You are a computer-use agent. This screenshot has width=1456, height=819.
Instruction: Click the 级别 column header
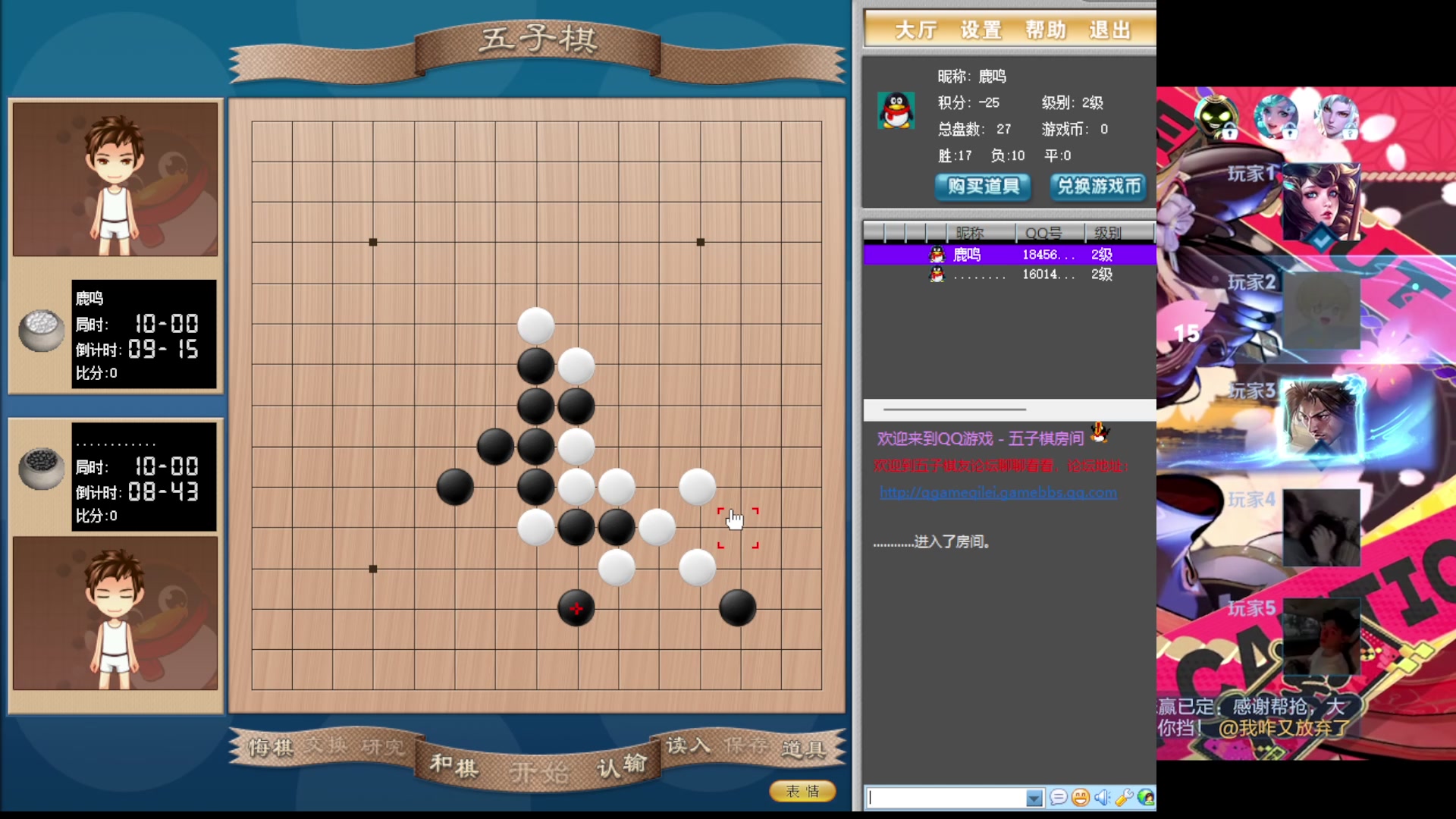[x=1119, y=233]
